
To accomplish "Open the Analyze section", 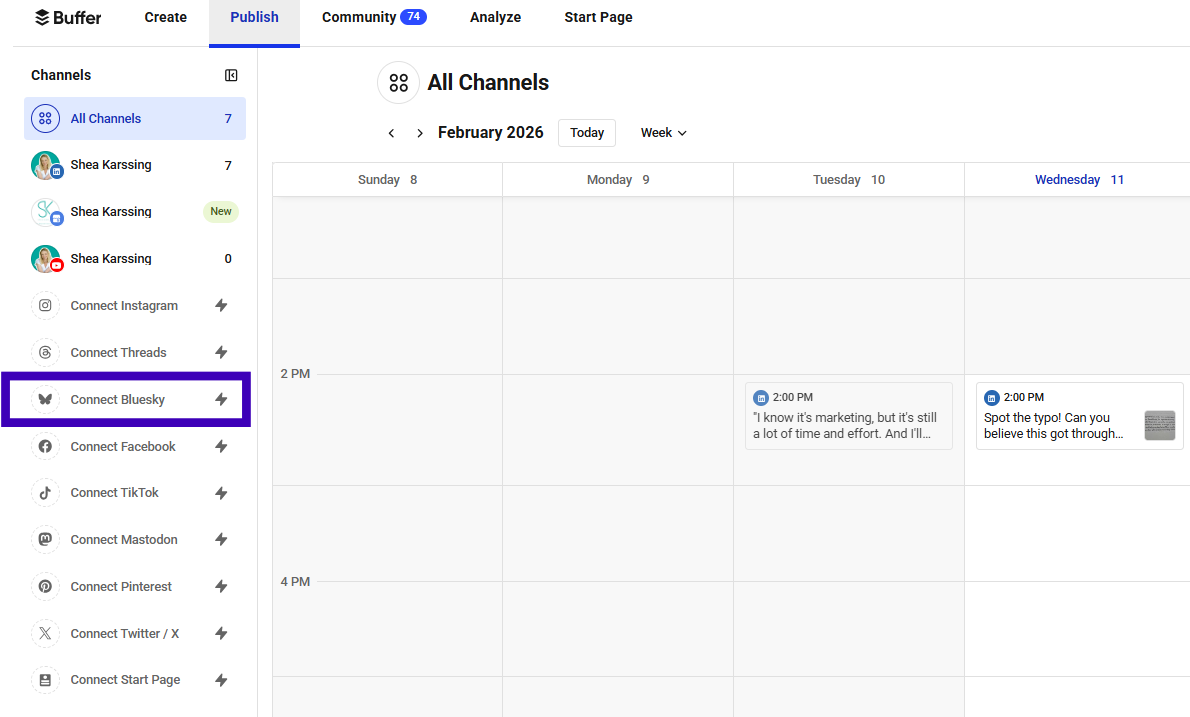I will (495, 17).
